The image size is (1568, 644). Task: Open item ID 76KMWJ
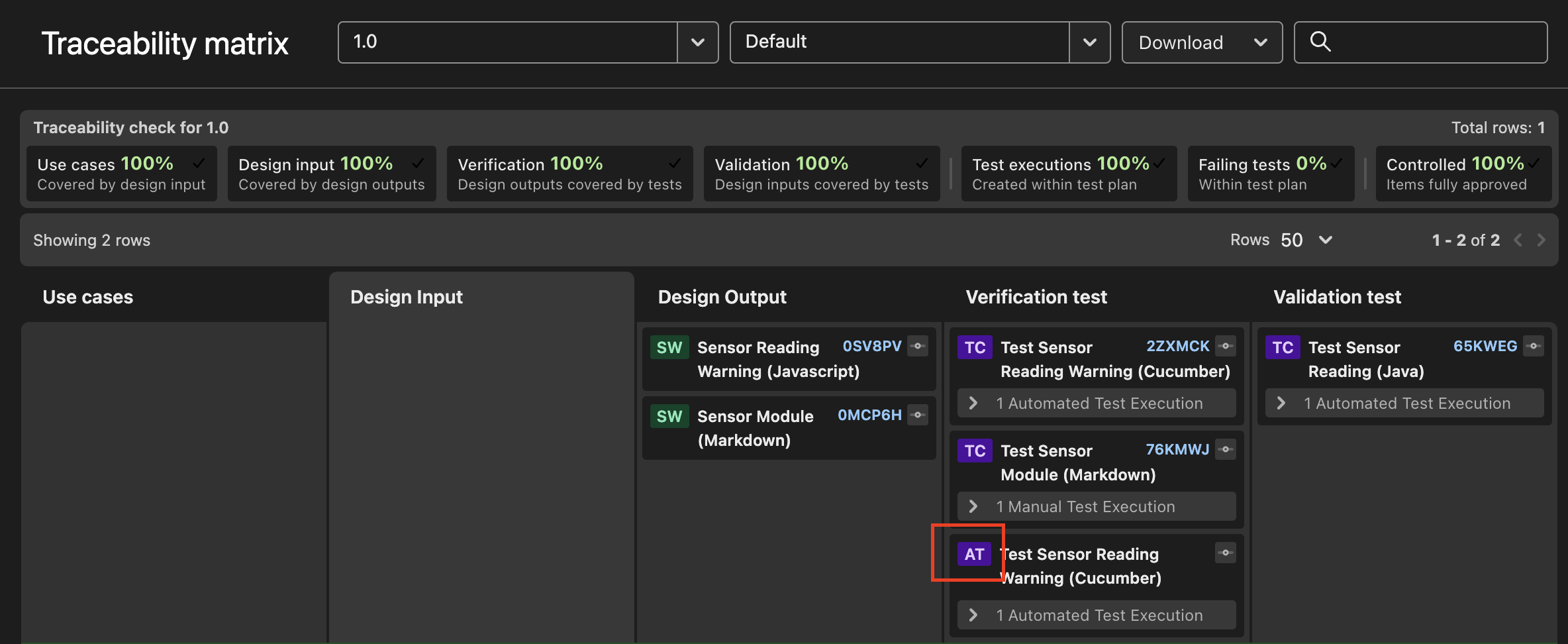pos(1177,449)
